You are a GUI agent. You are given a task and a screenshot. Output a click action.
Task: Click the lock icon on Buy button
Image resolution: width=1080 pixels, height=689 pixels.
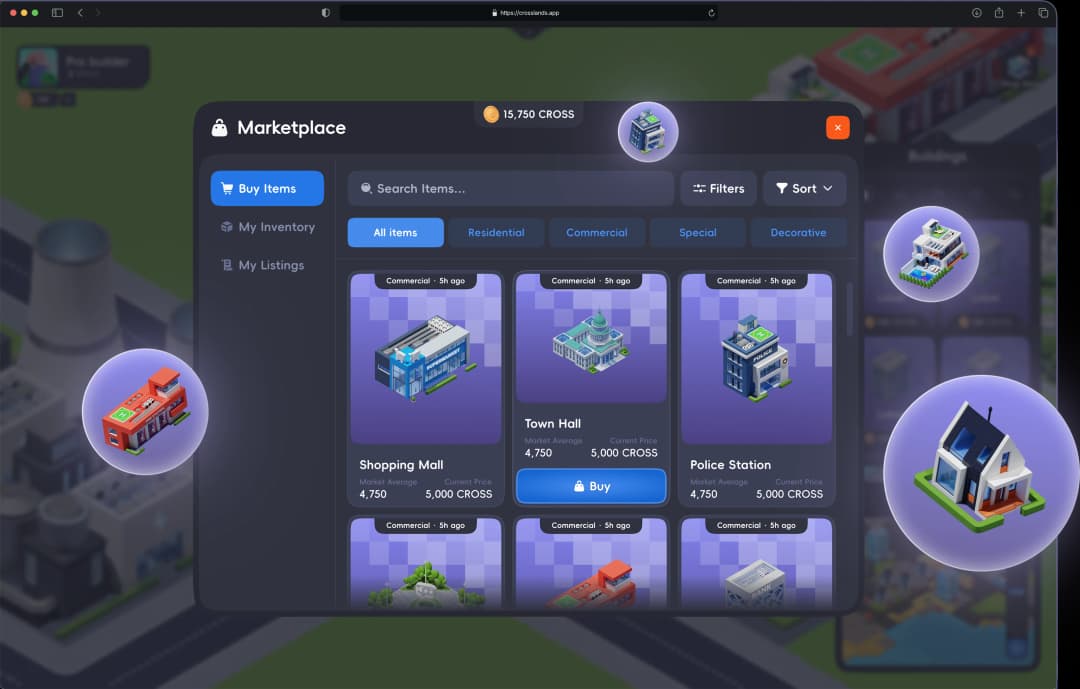[579, 486]
